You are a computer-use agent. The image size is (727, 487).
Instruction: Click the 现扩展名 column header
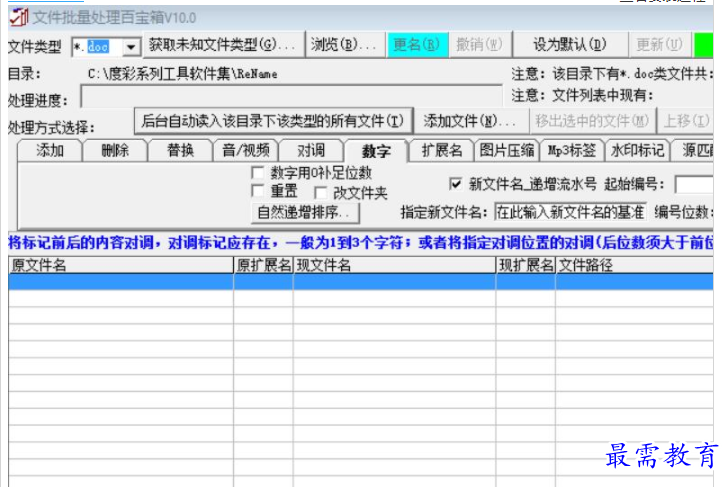click(526, 265)
